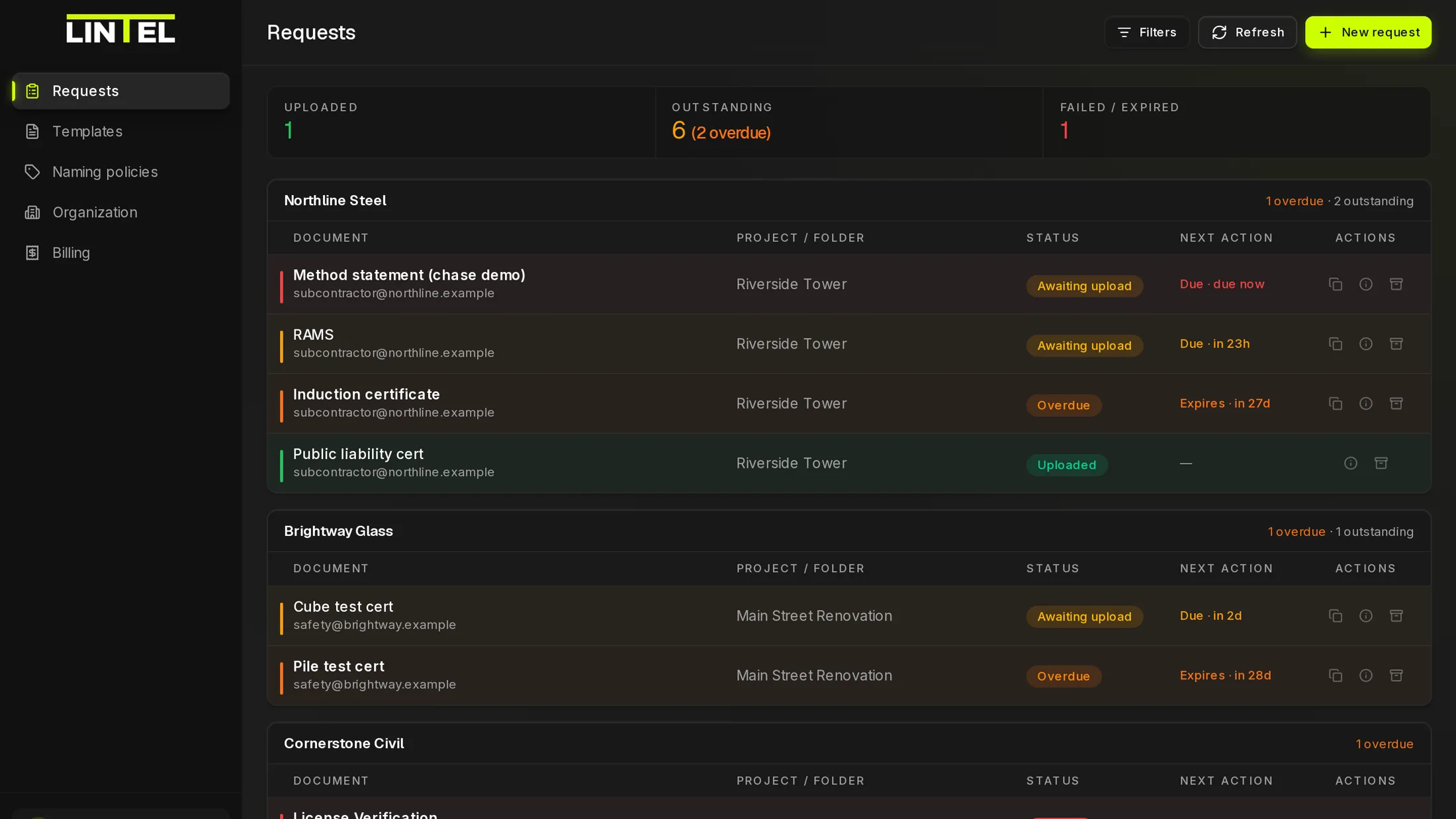Copy link for Pile test cert
The width and height of the screenshot is (1456, 819).
1336,675
